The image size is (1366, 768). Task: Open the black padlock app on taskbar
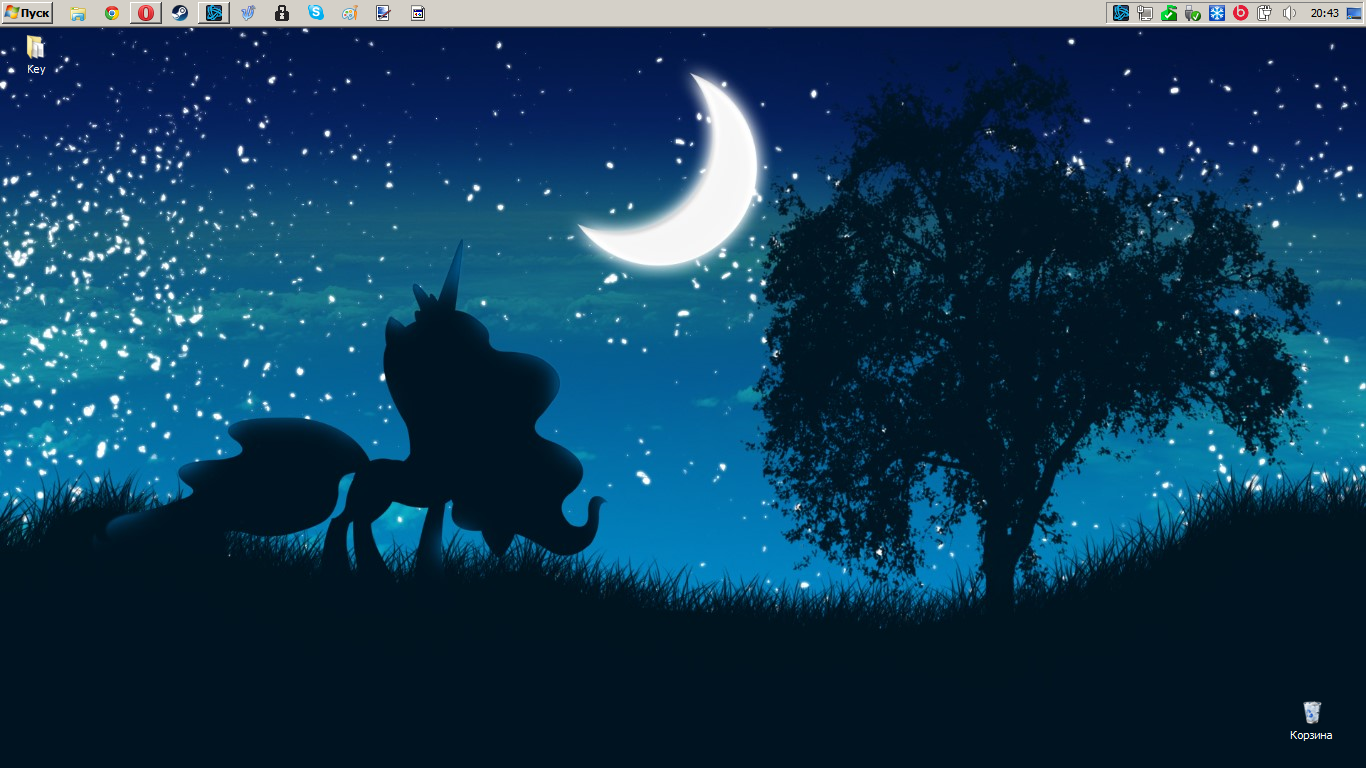(x=282, y=13)
